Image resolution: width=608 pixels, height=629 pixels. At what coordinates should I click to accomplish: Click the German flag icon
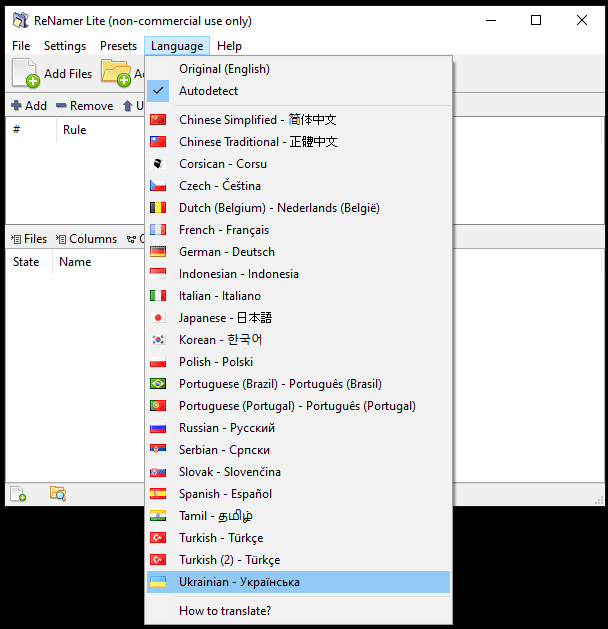[x=158, y=252]
